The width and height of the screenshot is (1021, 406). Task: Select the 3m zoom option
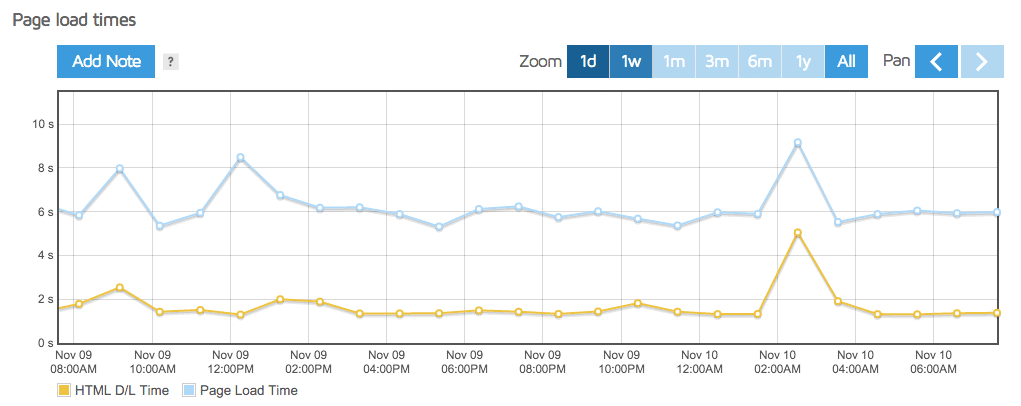717,62
